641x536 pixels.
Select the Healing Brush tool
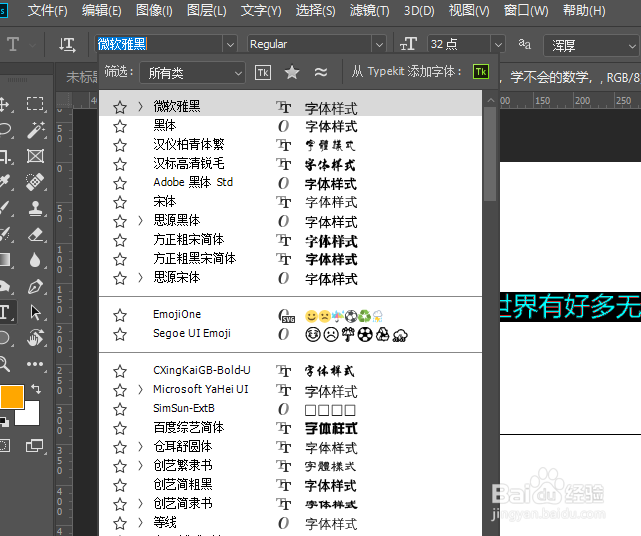35,182
